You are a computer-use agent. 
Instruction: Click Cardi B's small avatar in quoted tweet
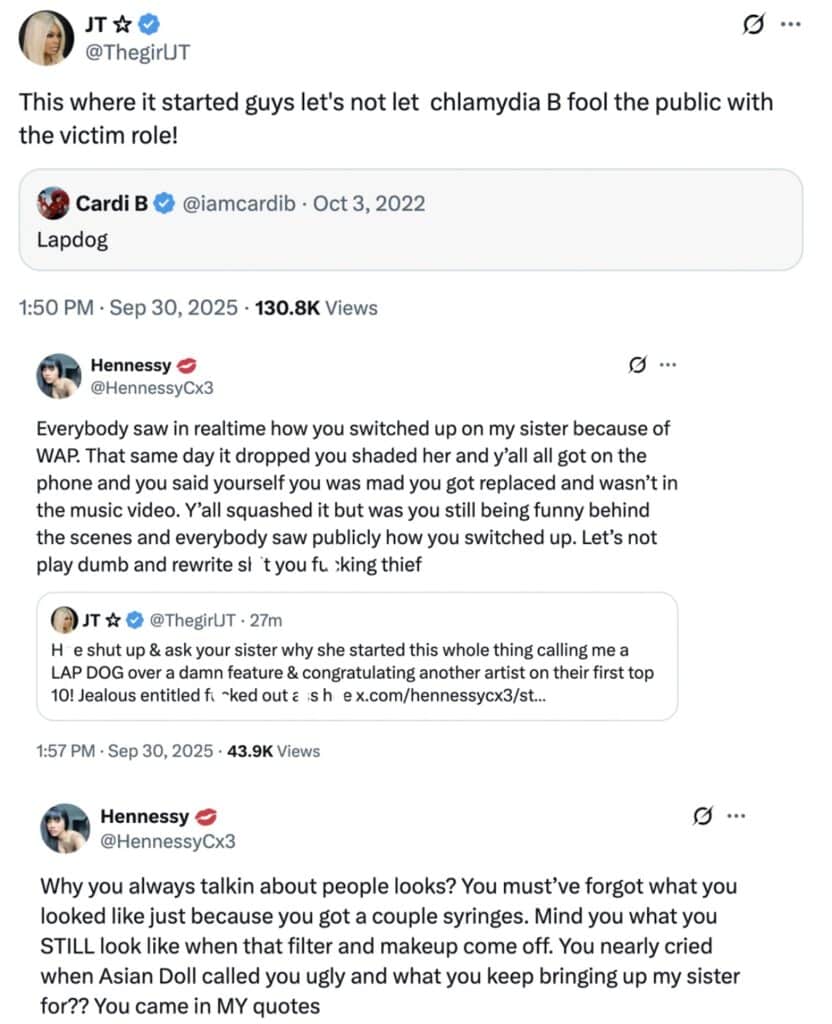coord(54,204)
